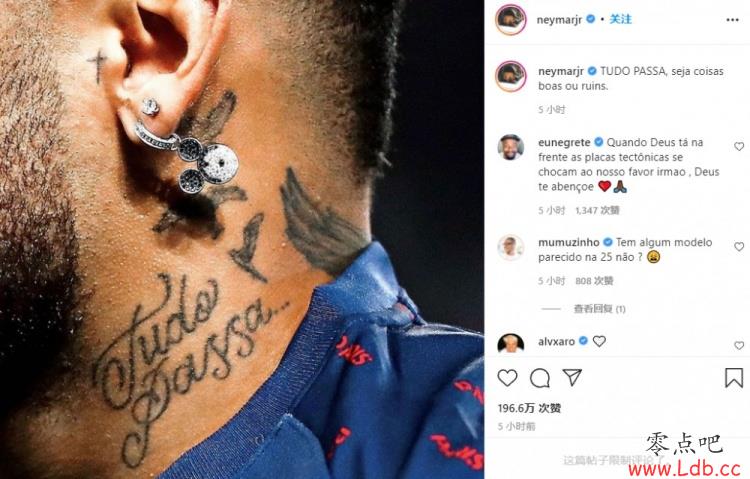
Task: Save post with bookmark icon
Action: point(734,378)
